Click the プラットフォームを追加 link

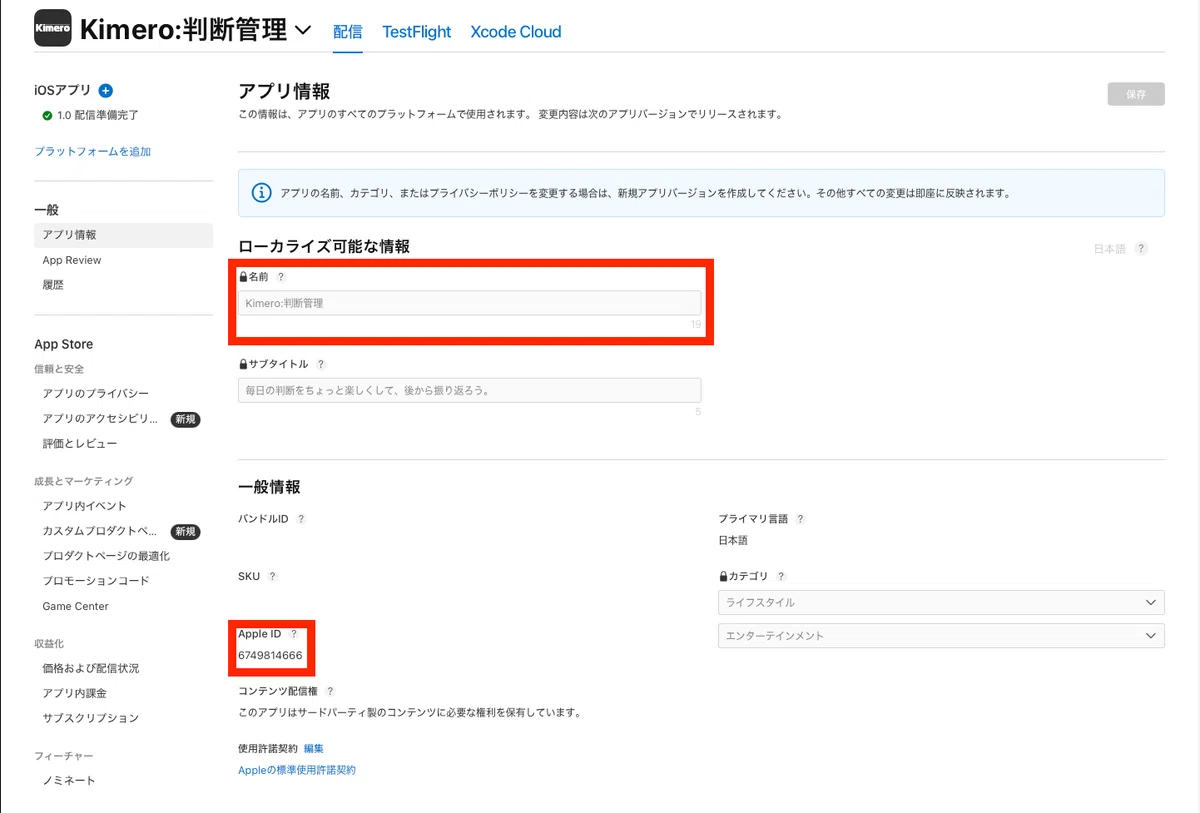93,152
